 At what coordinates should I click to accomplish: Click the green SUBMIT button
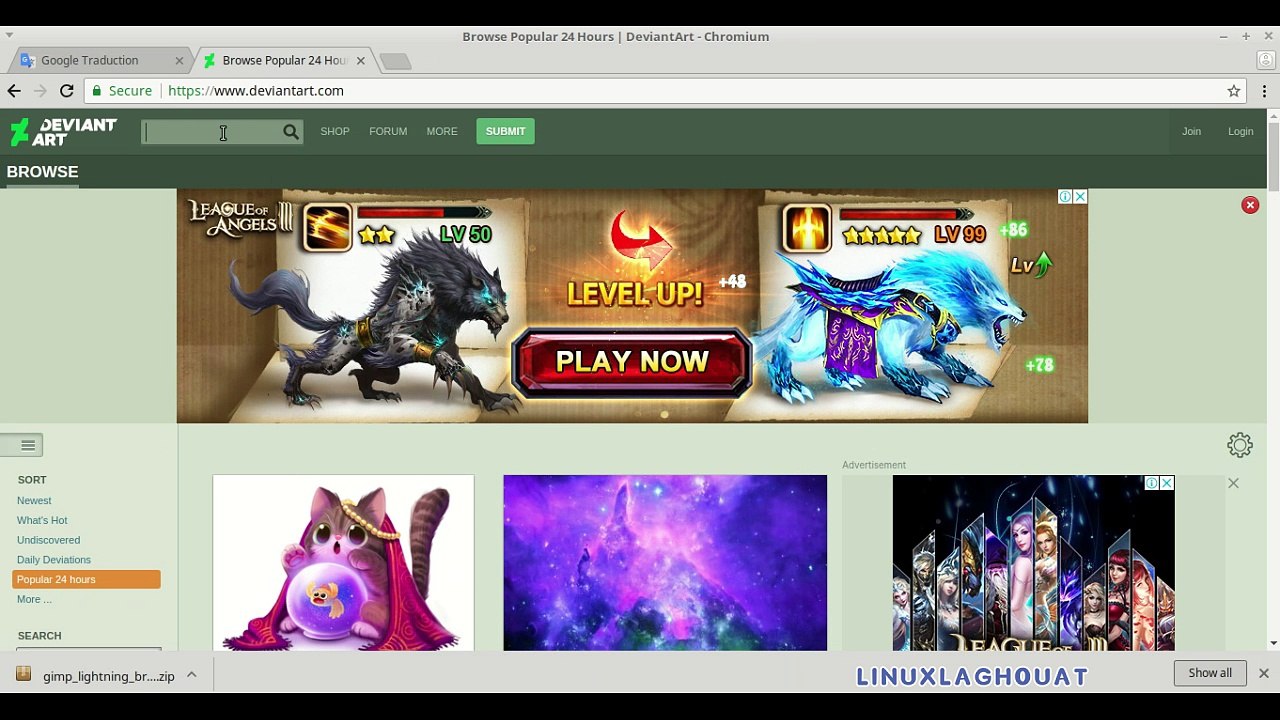click(x=505, y=132)
